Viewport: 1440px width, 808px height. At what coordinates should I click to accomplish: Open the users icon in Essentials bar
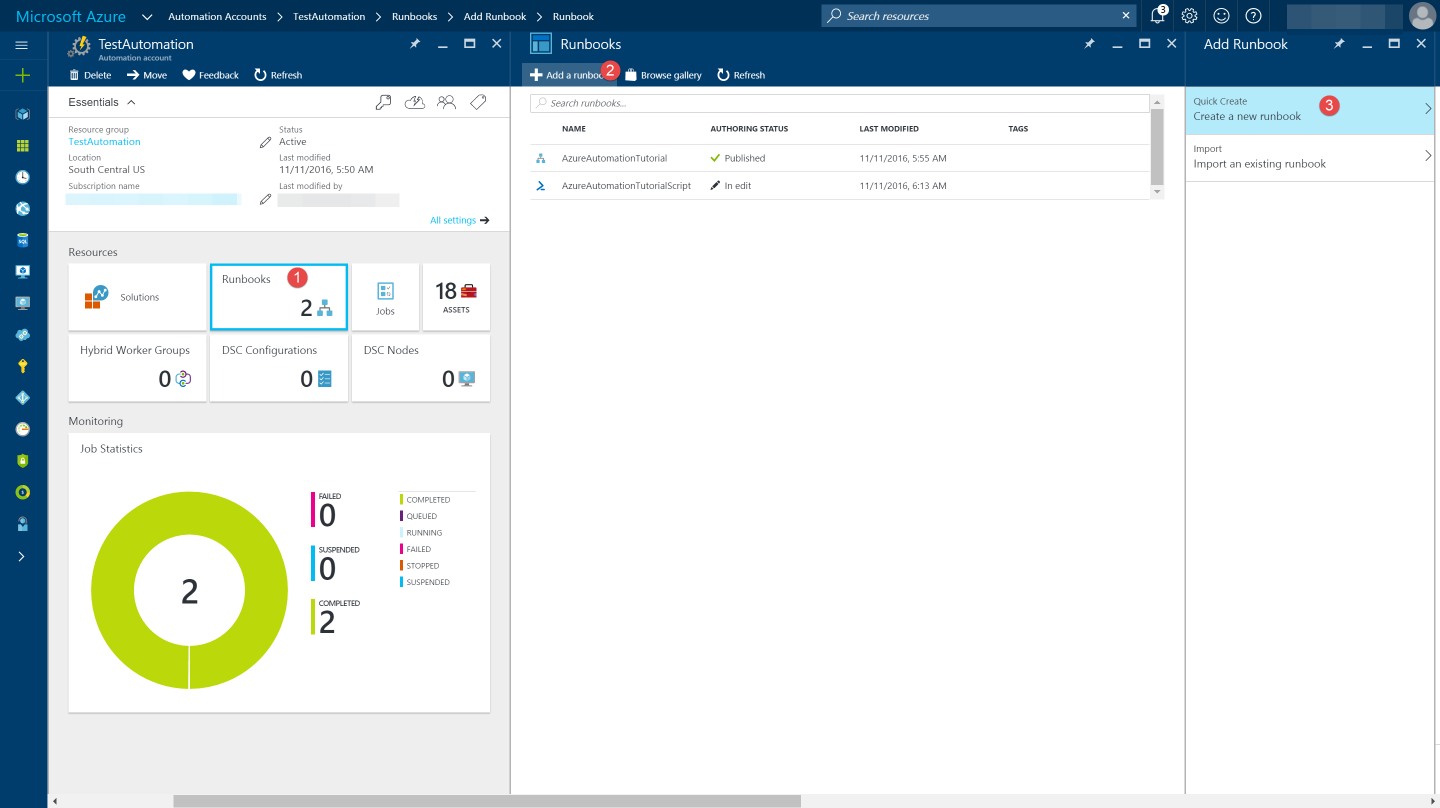[x=447, y=102]
